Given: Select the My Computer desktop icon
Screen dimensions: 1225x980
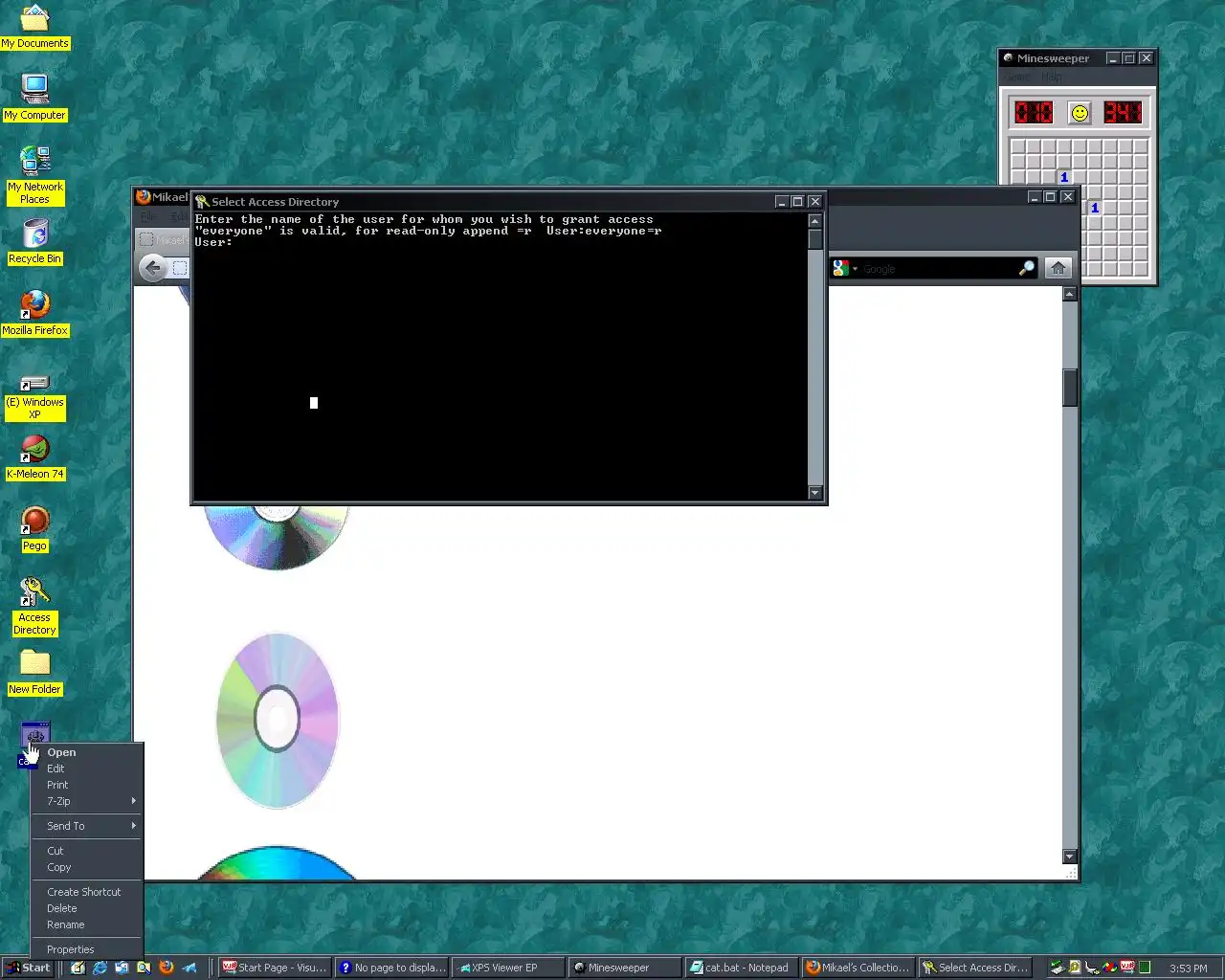Looking at the screenshot, I should coord(34,99).
